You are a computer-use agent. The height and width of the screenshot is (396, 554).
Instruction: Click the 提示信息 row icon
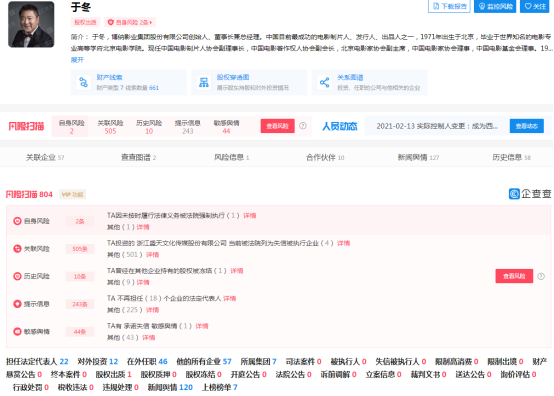[x=17, y=304]
